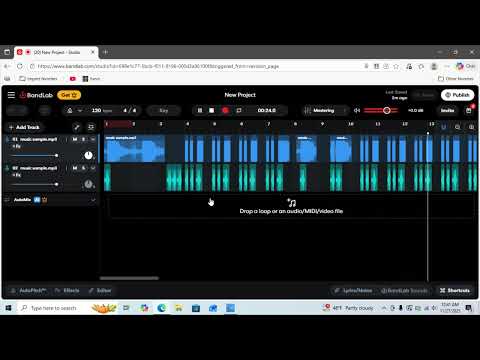This screenshot has width=480, height=360.
Task: Click the track 02 pan knob
Action: (x=88, y=184)
